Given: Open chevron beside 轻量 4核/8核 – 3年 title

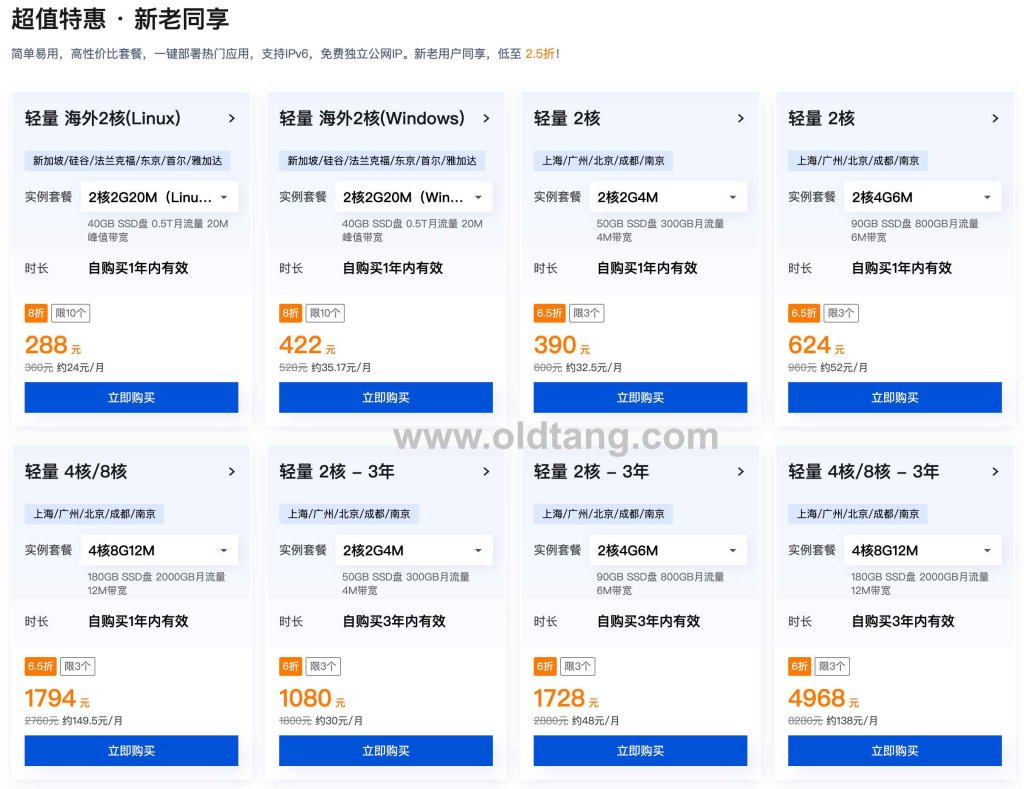Looking at the screenshot, I should 995,471.
